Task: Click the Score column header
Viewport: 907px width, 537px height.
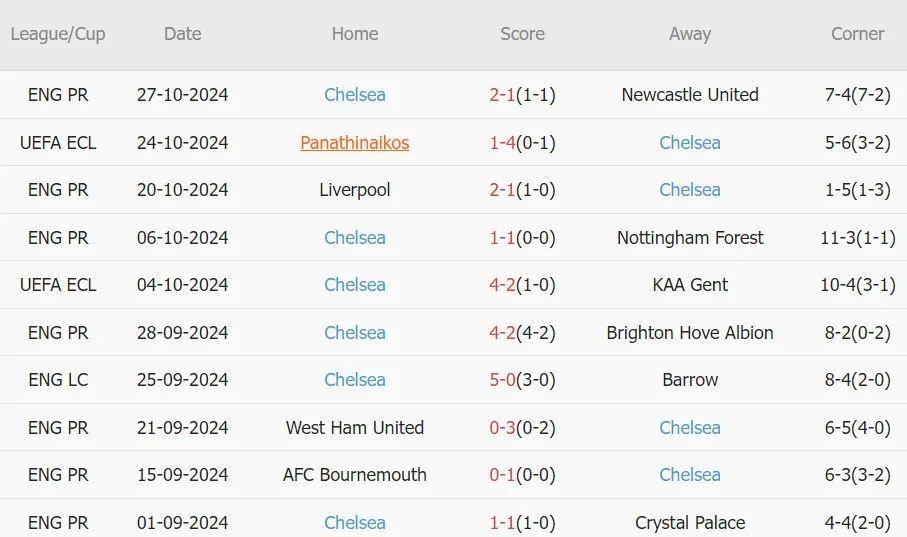Action: (522, 34)
